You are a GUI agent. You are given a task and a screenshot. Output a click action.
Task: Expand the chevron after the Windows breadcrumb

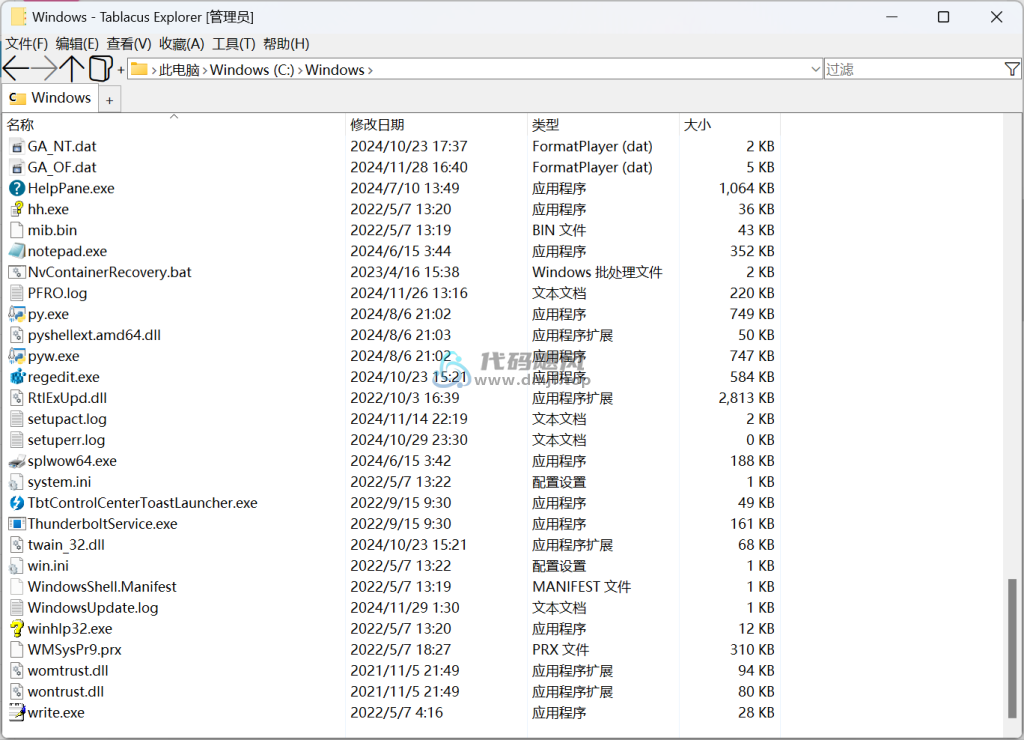tap(370, 70)
